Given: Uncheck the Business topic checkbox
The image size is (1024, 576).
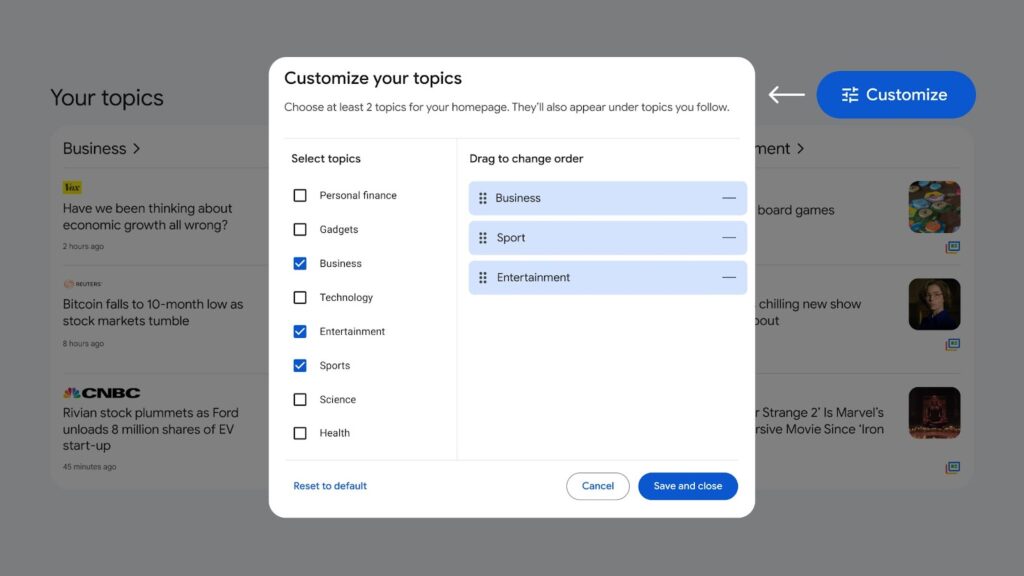Looking at the screenshot, I should 300,263.
